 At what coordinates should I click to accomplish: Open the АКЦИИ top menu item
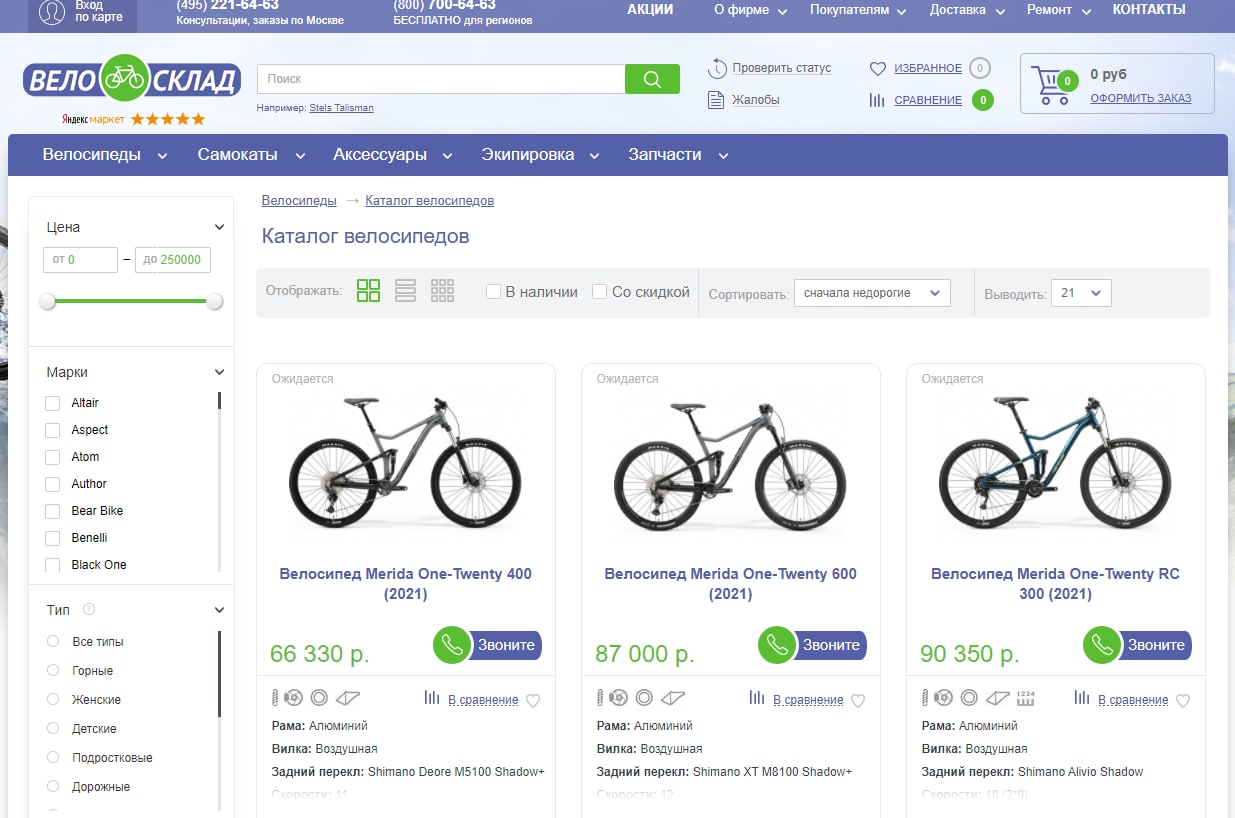click(650, 10)
